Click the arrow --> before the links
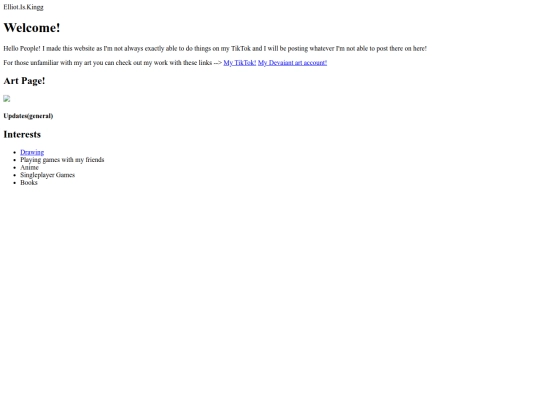The height and width of the screenshot is (405, 540). pyautogui.click(x=218, y=63)
